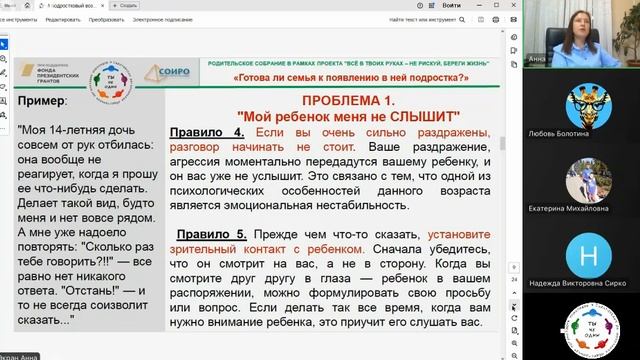
Task: Click the СОИРО logo in slide header
Action: (167, 73)
